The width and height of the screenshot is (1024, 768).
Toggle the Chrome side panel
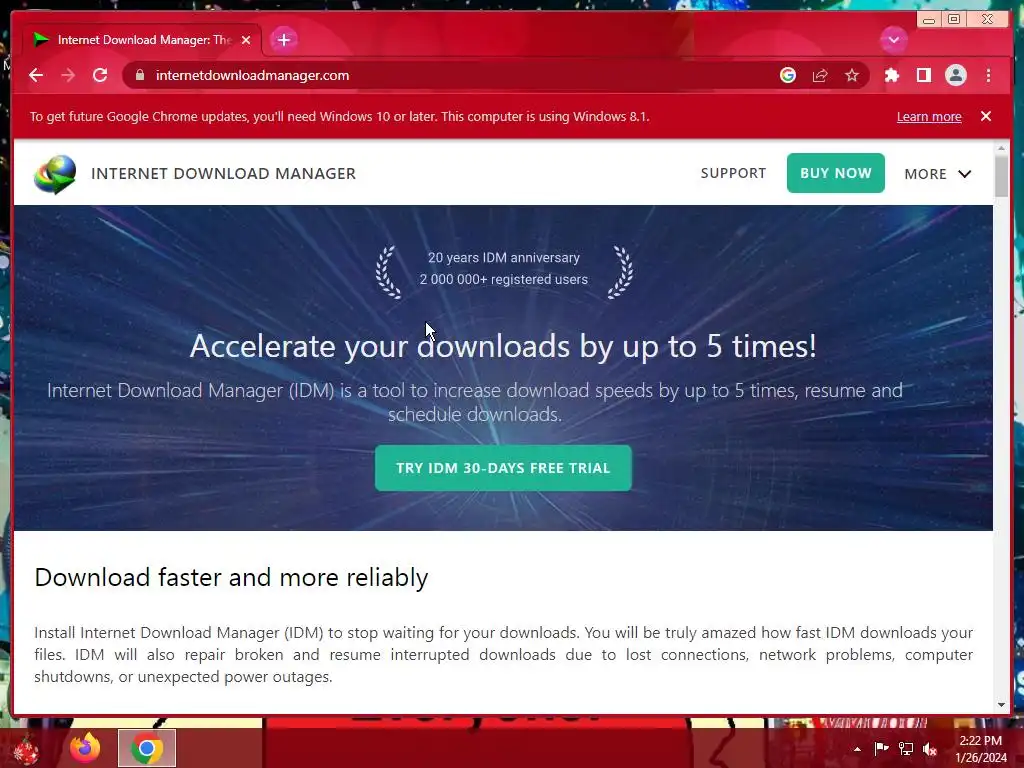click(923, 75)
